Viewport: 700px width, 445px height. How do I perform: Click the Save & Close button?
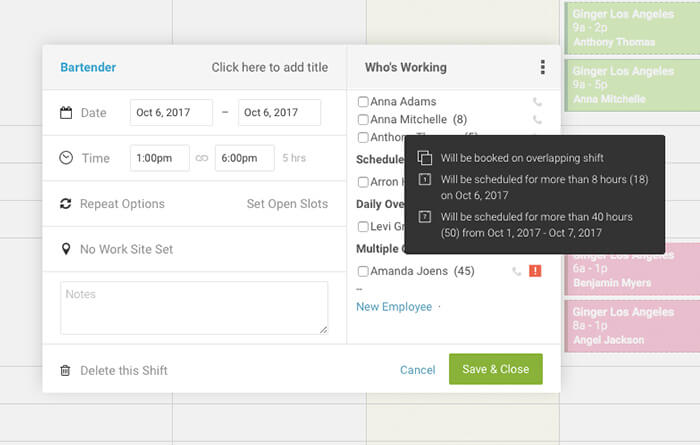tap(496, 369)
